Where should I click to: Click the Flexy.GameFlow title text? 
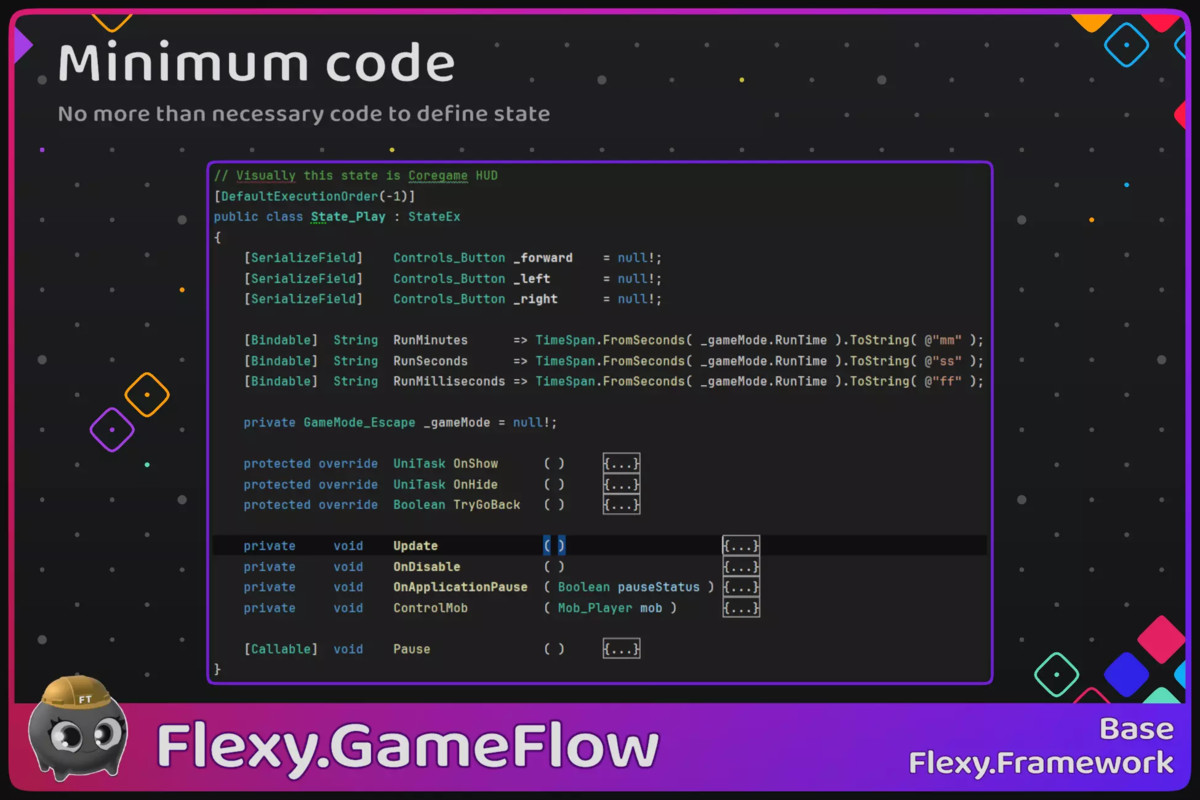pos(408,748)
